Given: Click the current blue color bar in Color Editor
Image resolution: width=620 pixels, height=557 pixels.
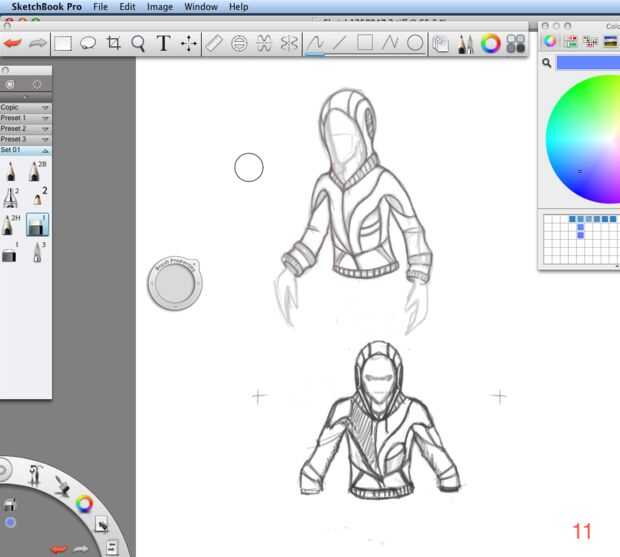Looking at the screenshot, I should [588, 63].
